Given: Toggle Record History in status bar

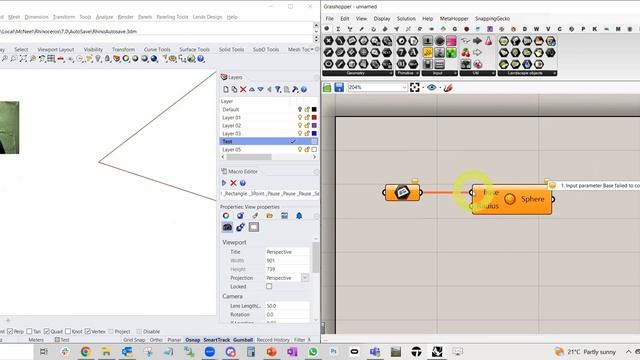Looking at the screenshot, I should point(273,340).
